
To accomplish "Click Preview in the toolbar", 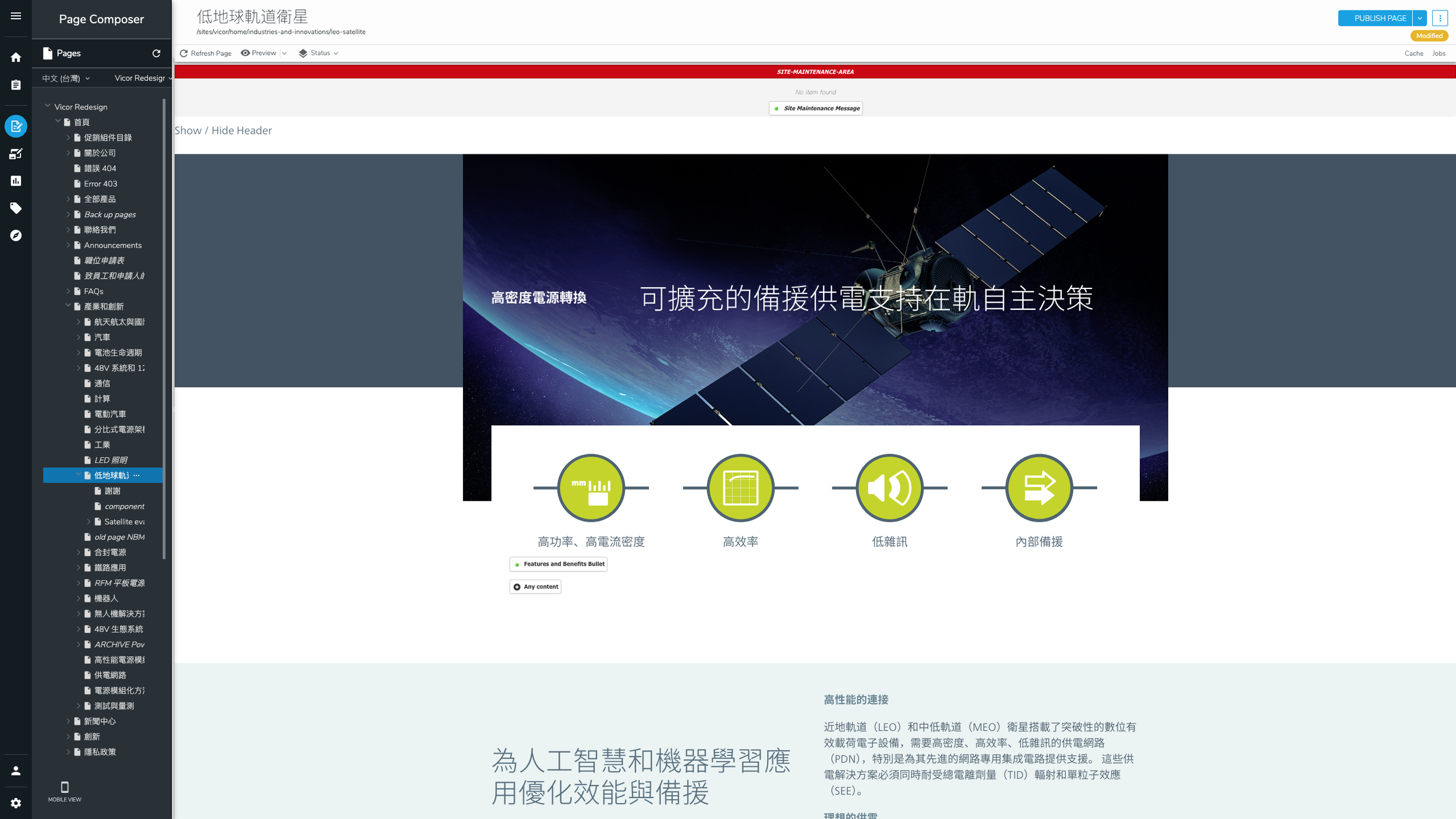I will pos(259,53).
